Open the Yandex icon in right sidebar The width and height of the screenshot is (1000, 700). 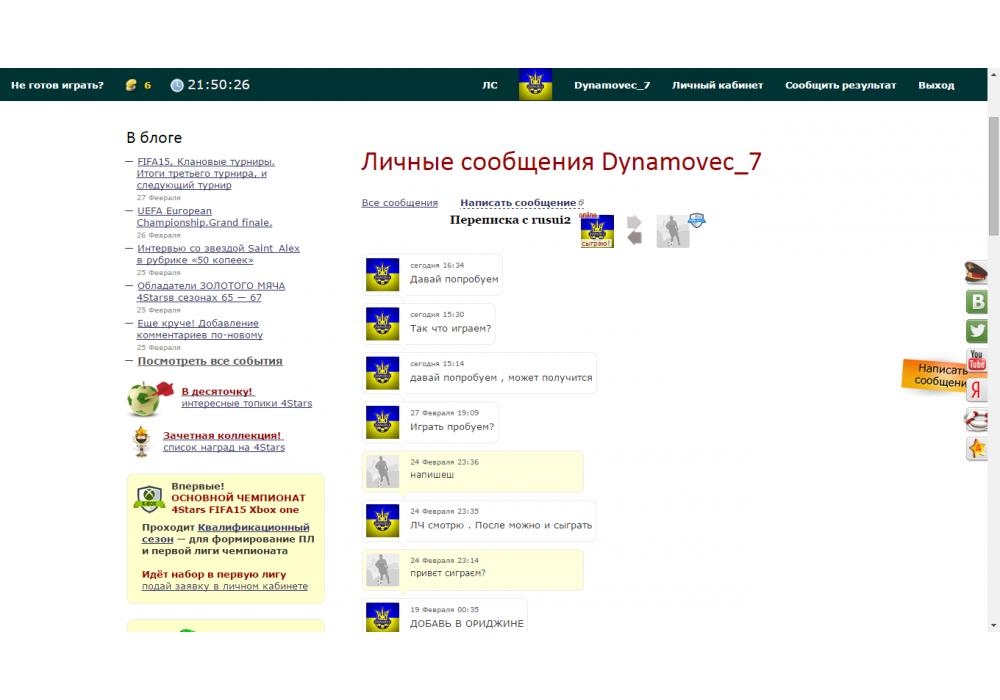coord(977,391)
